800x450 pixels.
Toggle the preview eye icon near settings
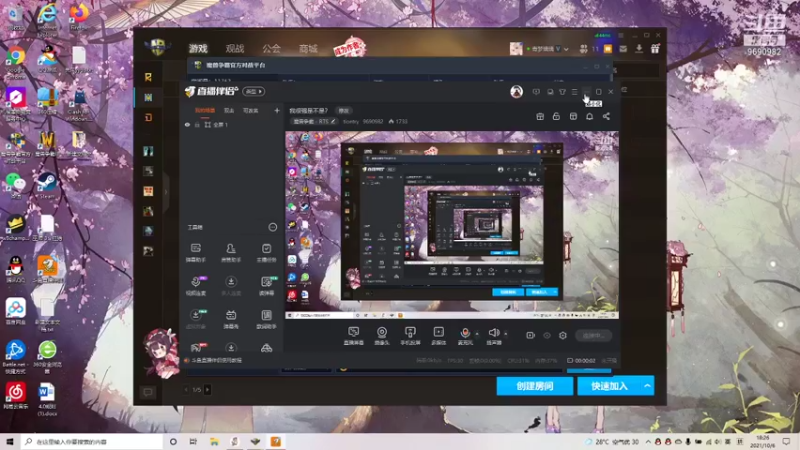(x=547, y=335)
